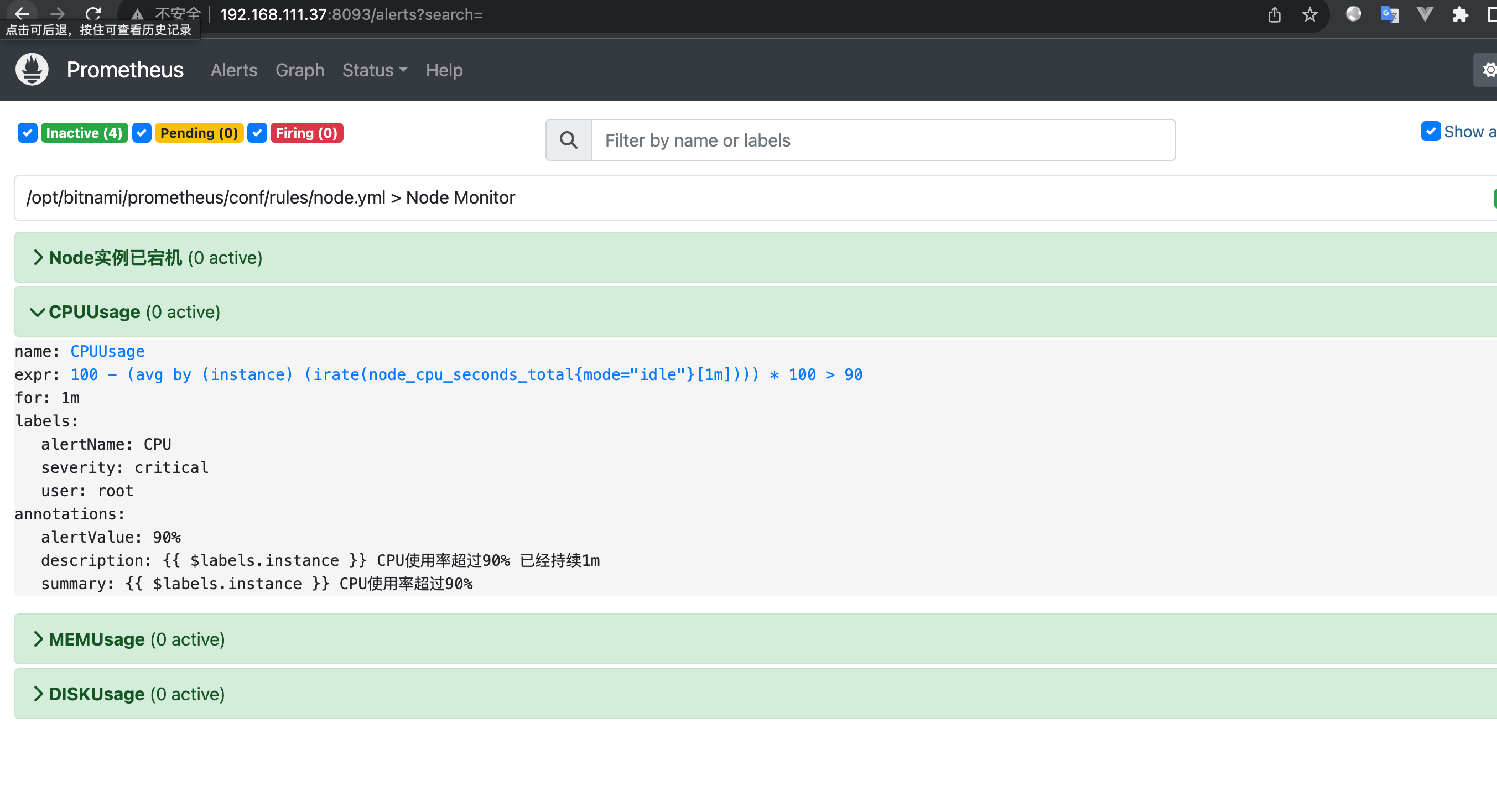Open the browser share icon
Viewport: 1497px width, 812px height.
click(1274, 14)
